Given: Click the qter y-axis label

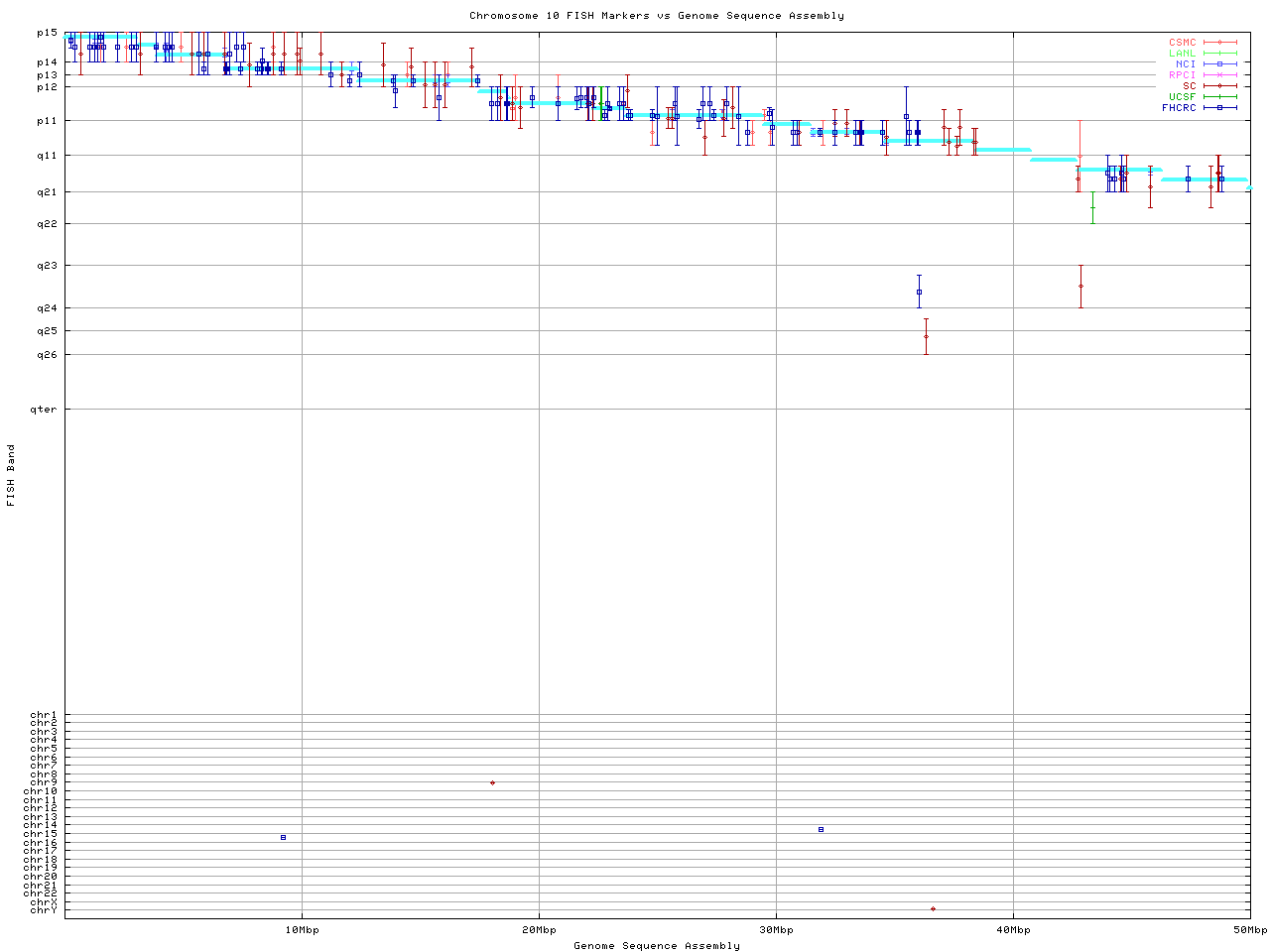Looking at the screenshot, I should (x=44, y=409).
